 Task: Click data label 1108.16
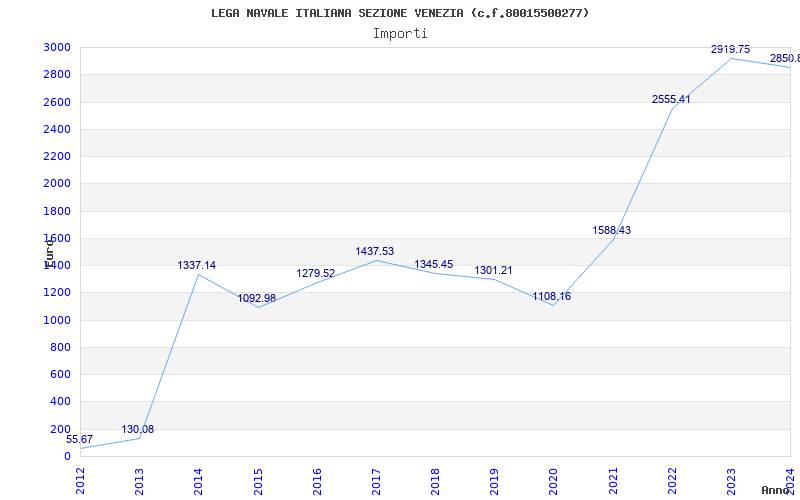click(552, 296)
